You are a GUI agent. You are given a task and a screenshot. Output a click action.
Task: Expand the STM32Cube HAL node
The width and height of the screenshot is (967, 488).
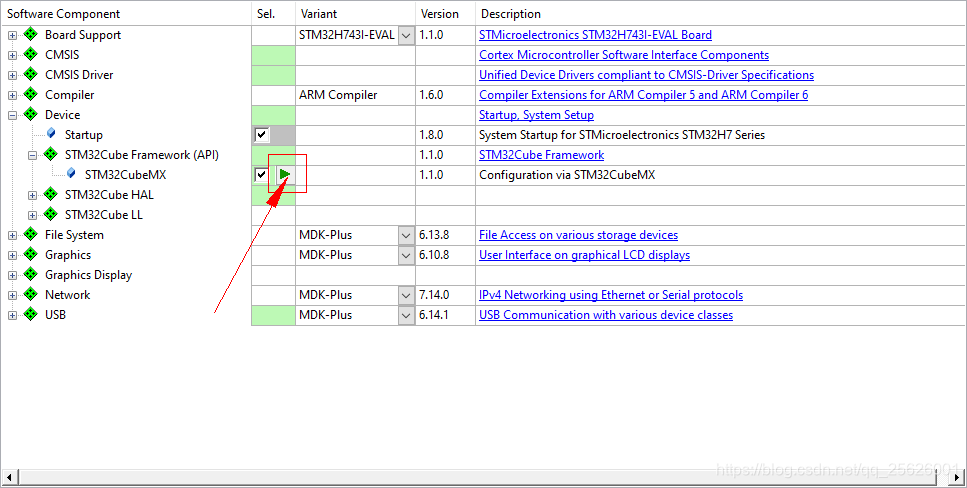click(x=32, y=196)
